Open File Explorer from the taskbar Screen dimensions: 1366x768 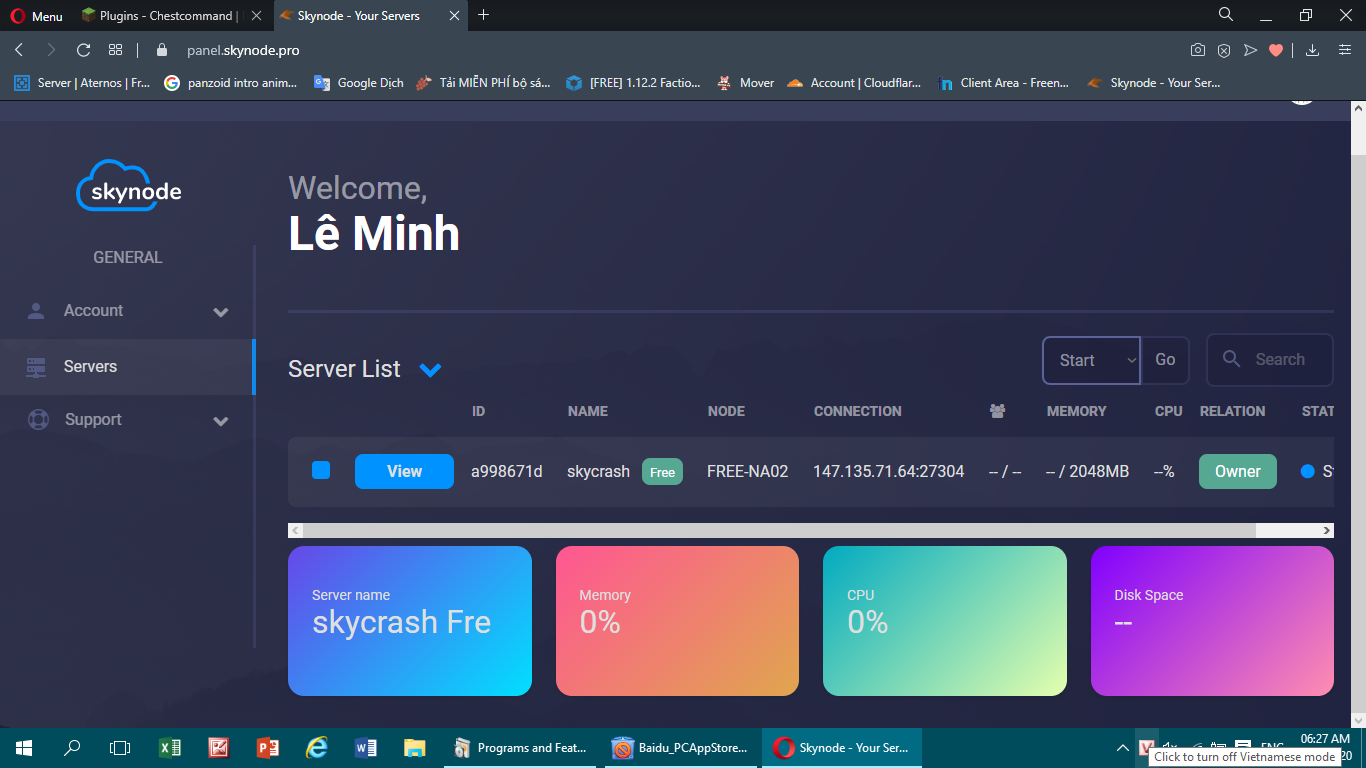pos(414,748)
